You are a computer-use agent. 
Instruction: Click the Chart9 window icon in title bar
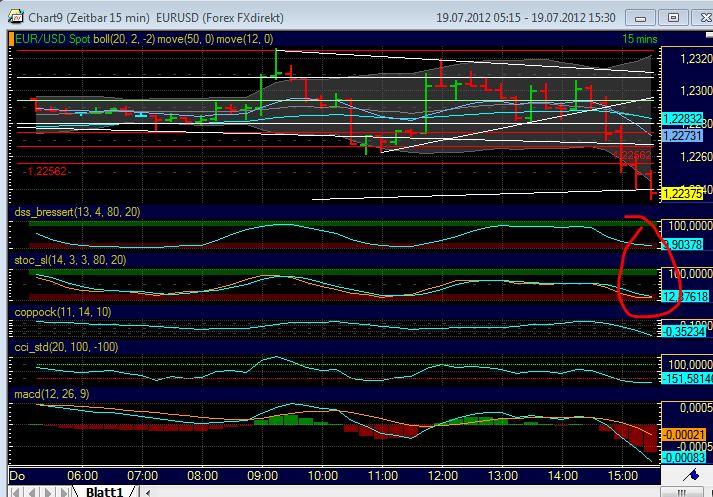click(15, 17)
